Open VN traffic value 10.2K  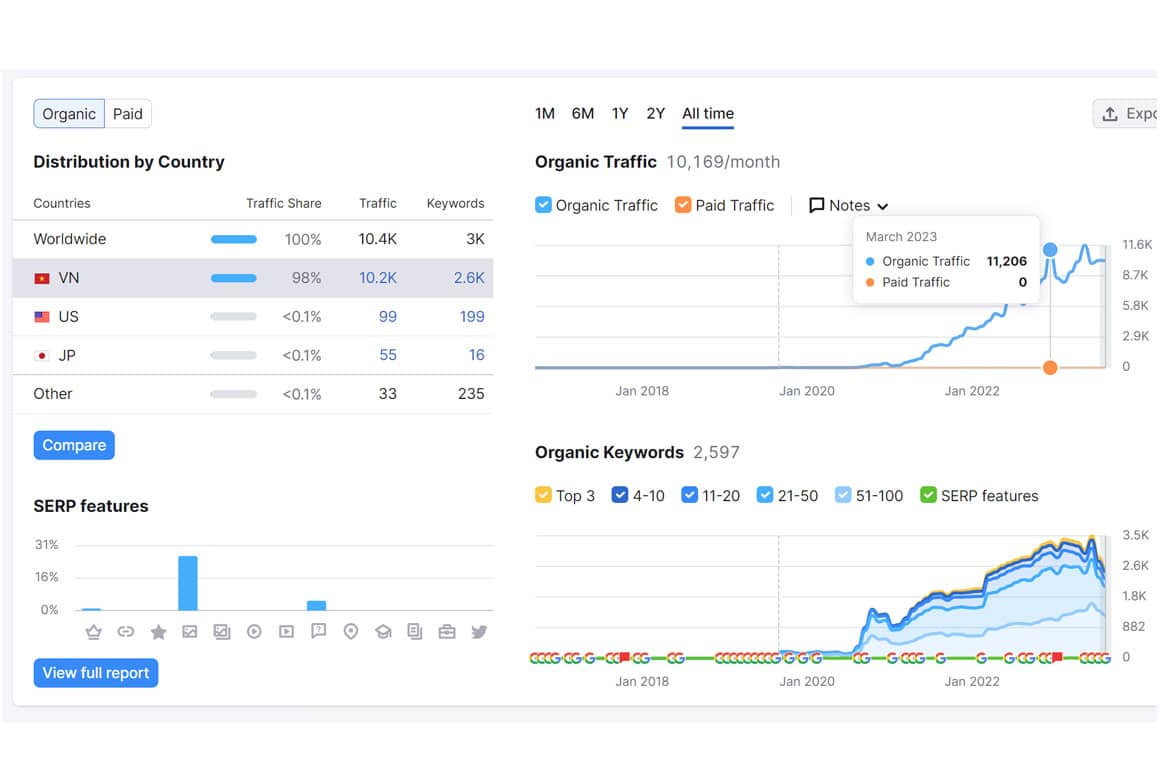coord(378,278)
